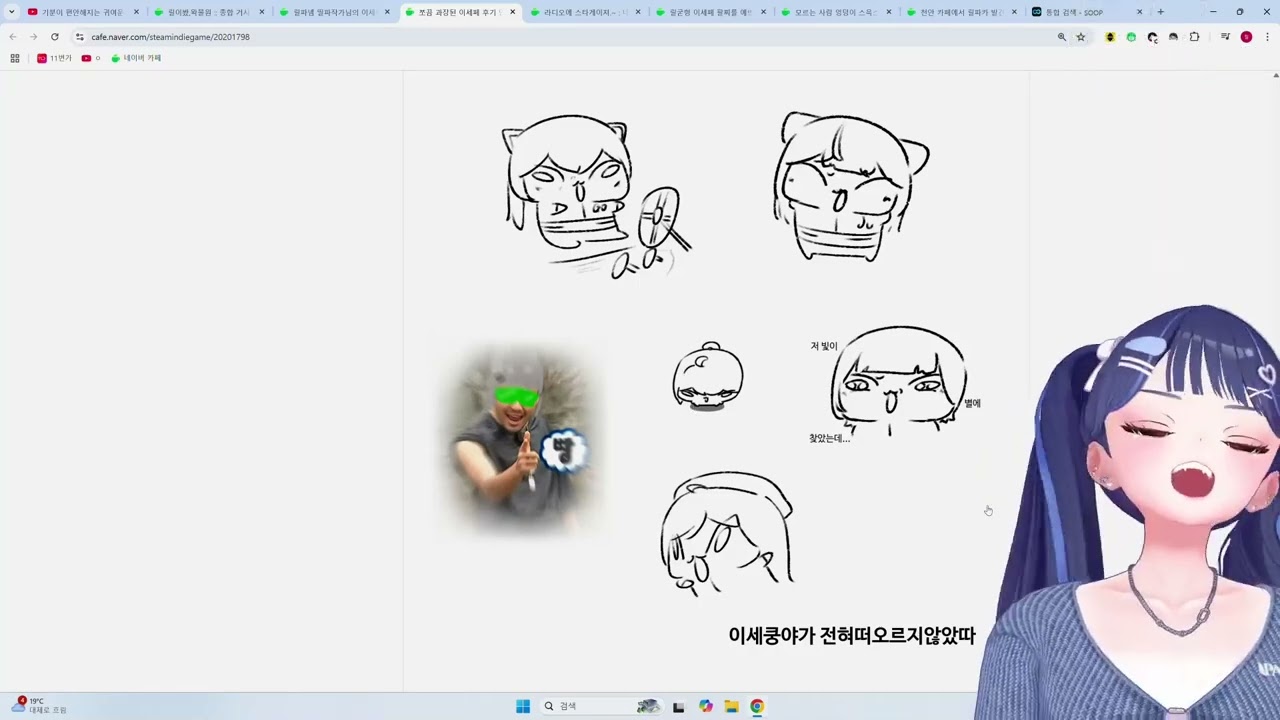
Task: Open the weather widget showing 19°C
Action: 39,705
